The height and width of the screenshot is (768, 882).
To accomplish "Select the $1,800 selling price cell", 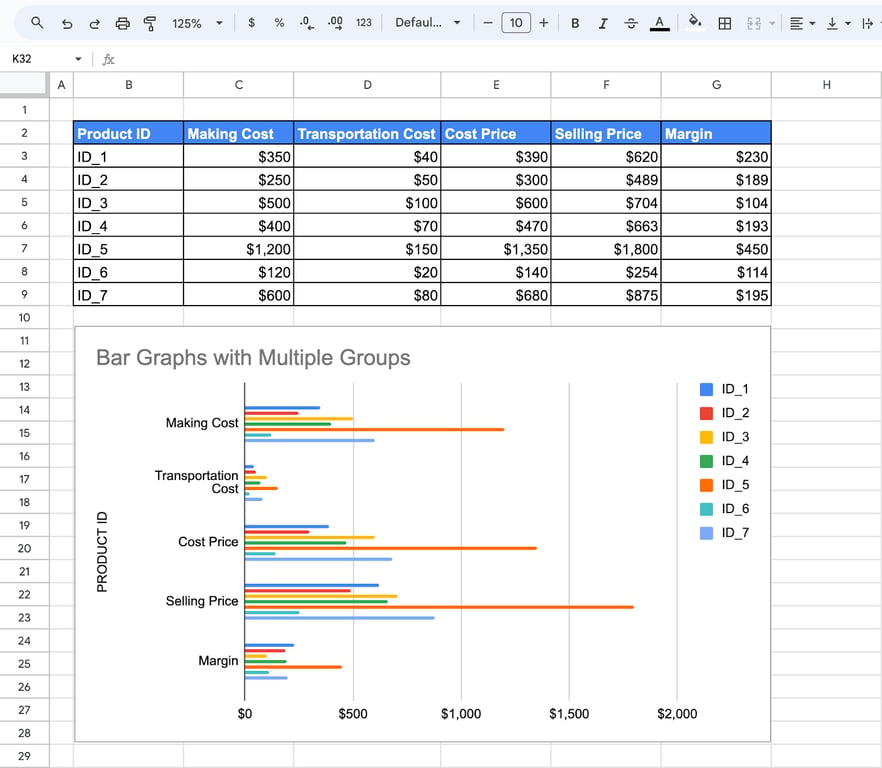I will 606,249.
